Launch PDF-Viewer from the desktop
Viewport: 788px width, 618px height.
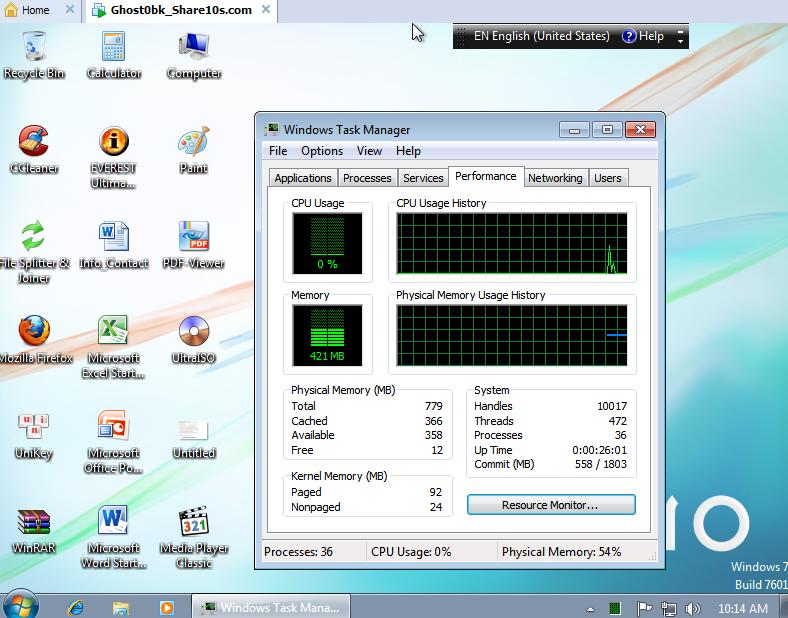tap(194, 245)
